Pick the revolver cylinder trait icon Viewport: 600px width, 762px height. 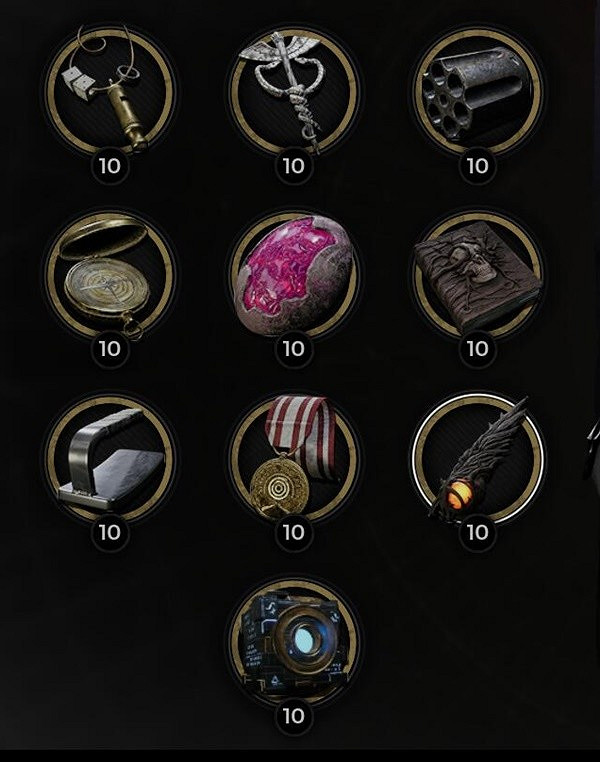[477, 91]
